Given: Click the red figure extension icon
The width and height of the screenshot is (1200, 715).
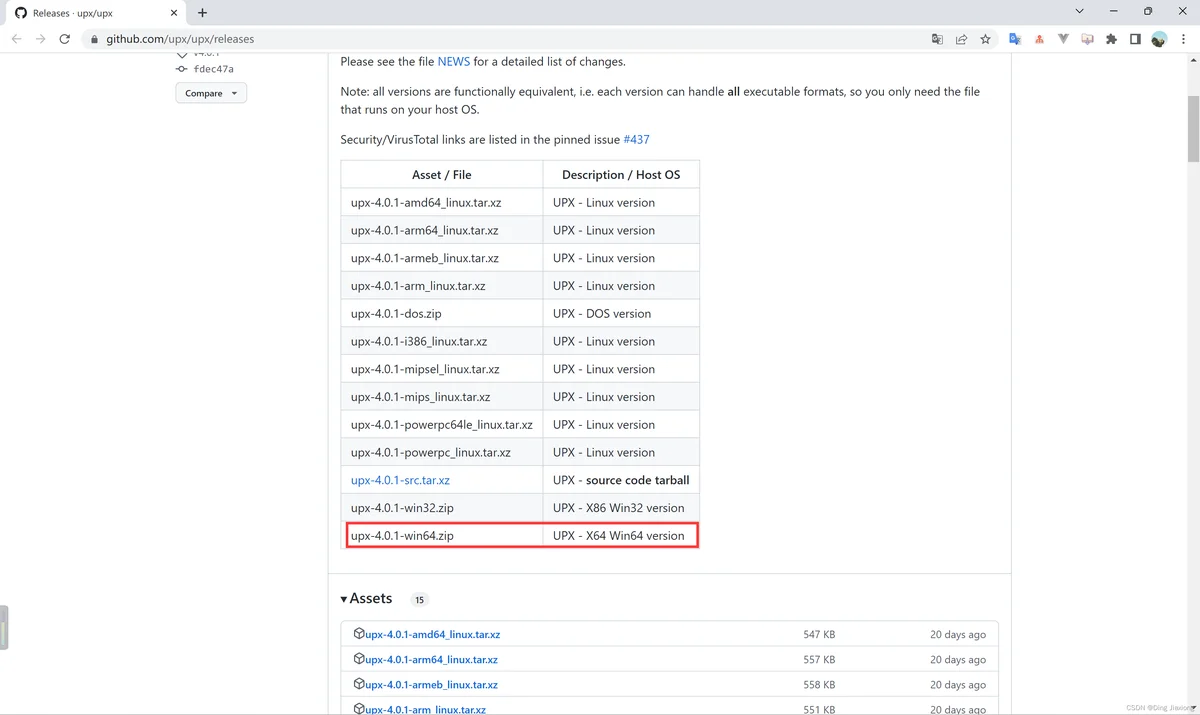Looking at the screenshot, I should (x=1039, y=39).
